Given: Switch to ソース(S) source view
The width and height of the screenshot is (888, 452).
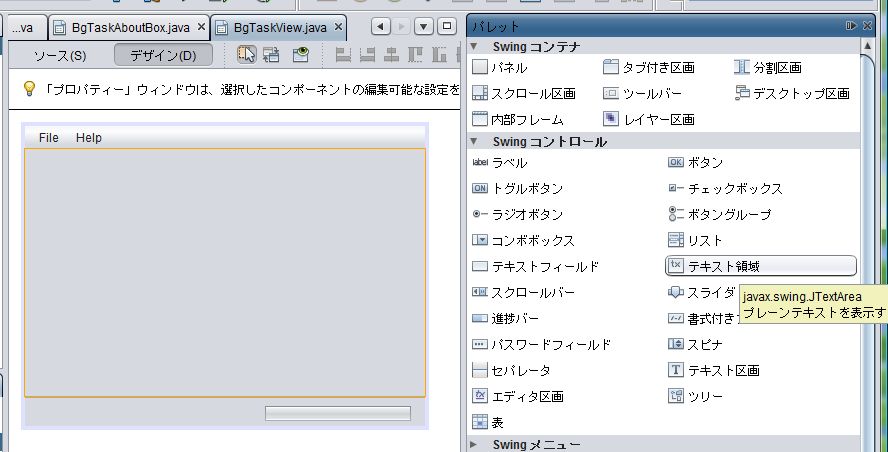Looking at the screenshot, I should (60, 55).
